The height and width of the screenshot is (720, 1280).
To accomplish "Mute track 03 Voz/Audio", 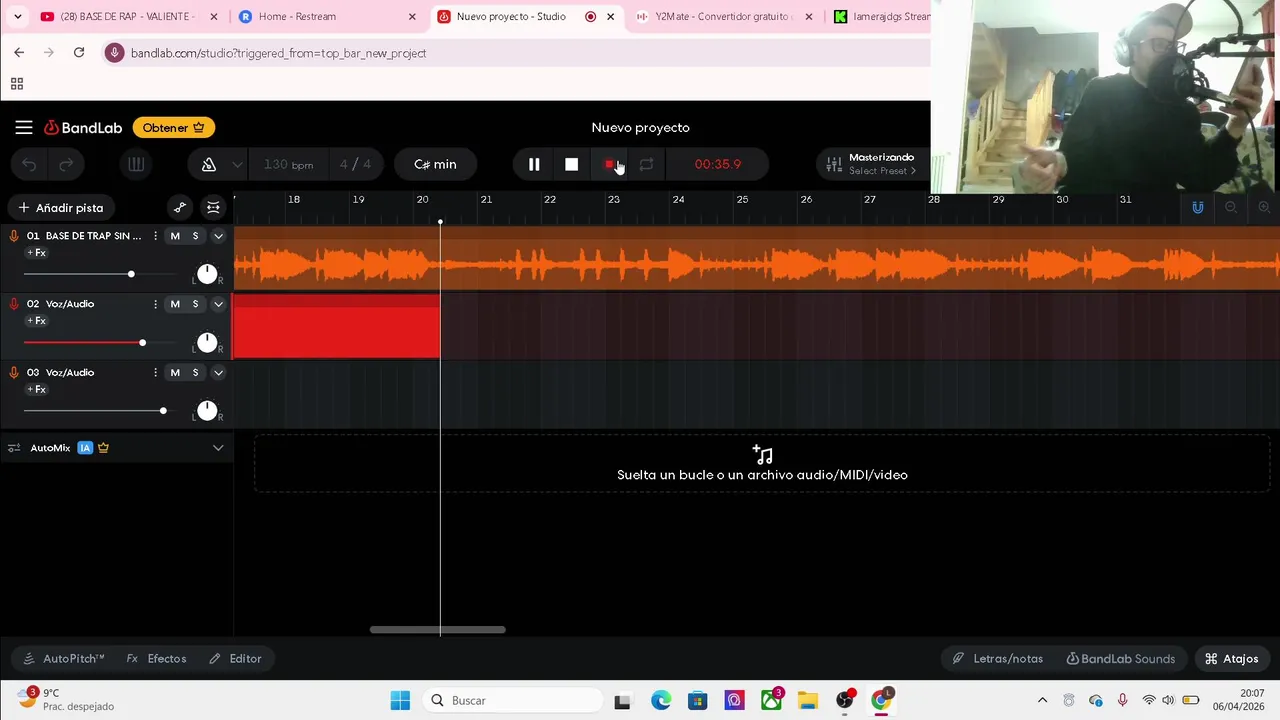I will click(175, 372).
